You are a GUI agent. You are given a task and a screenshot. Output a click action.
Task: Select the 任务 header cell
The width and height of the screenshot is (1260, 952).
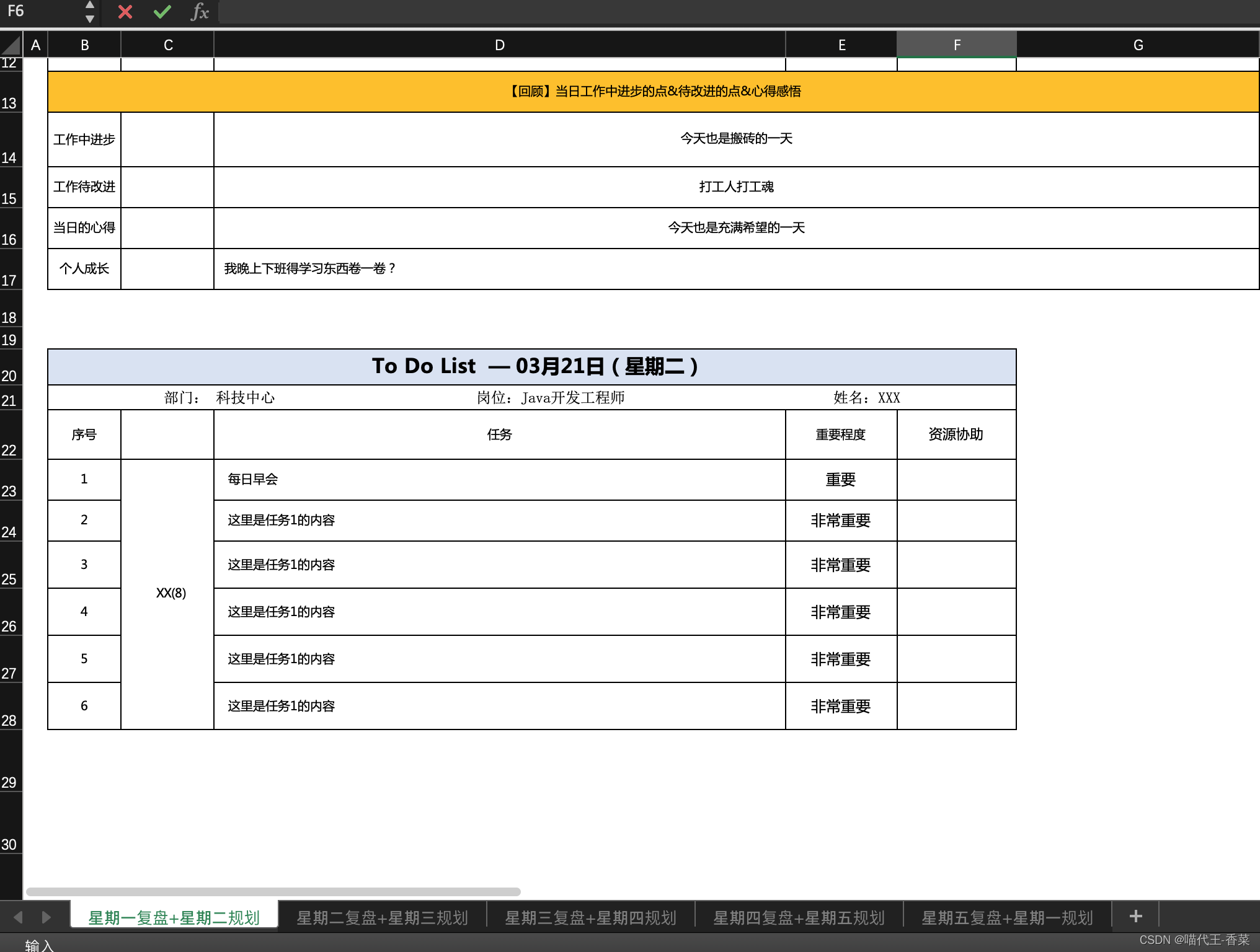click(x=500, y=434)
